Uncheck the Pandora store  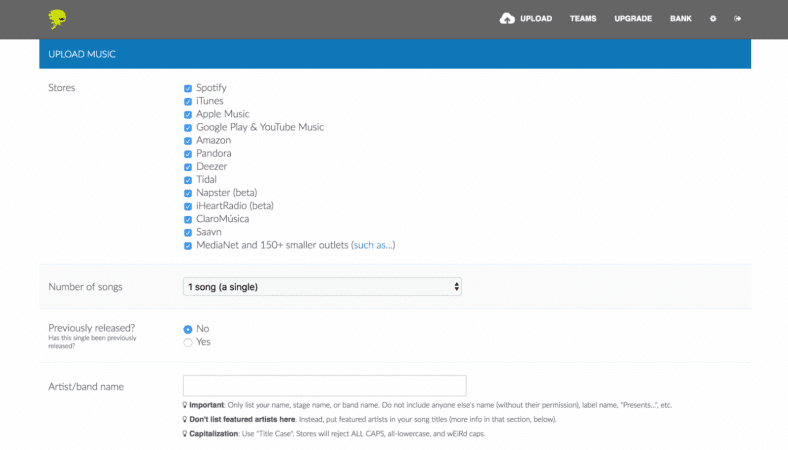(188, 154)
